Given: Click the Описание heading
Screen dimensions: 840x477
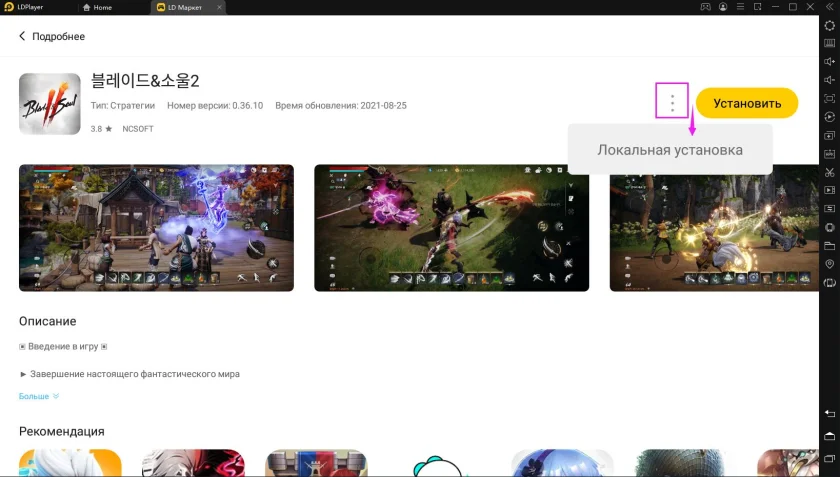Looking at the screenshot, I should 48,321.
